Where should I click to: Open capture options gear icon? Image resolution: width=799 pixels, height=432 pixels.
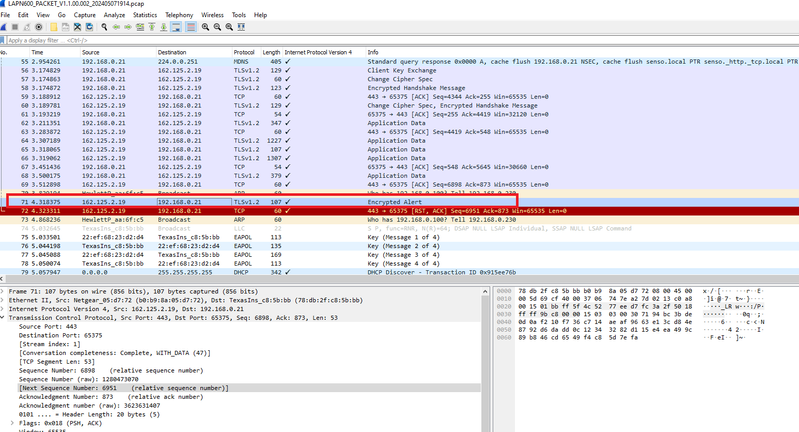point(40,28)
